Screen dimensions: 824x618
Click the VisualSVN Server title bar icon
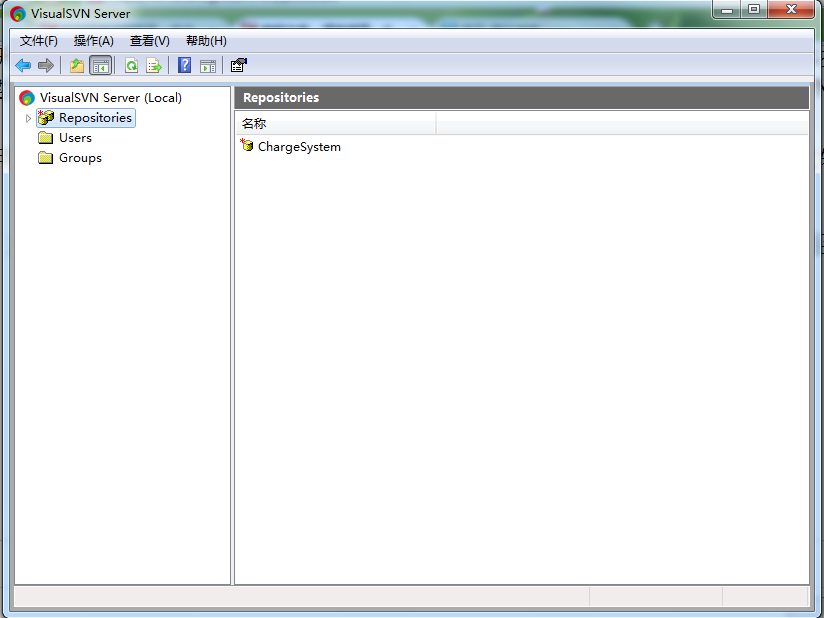point(17,14)
